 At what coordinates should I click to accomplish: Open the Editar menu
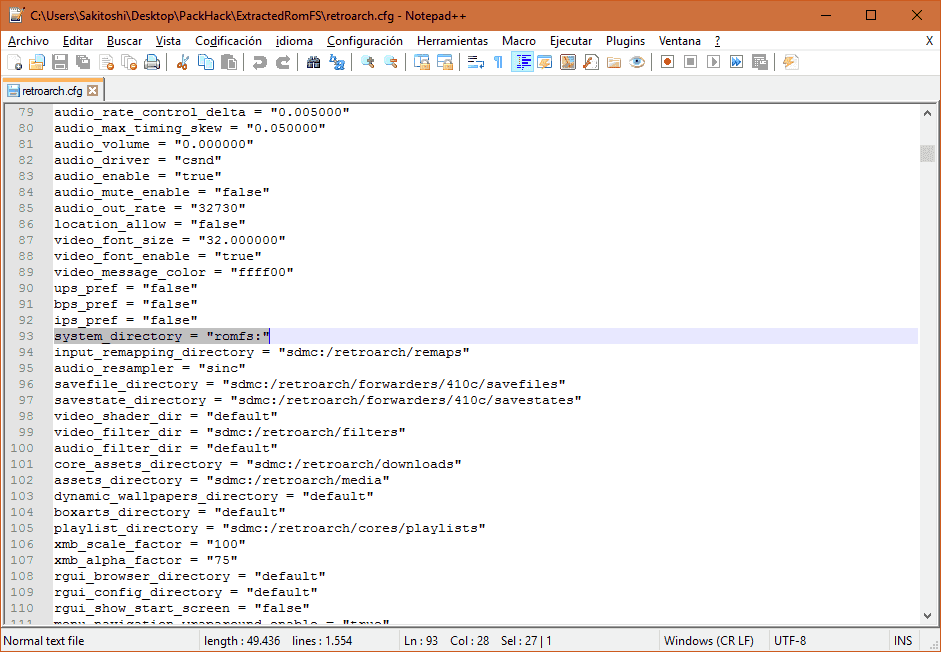coord(78,41)
